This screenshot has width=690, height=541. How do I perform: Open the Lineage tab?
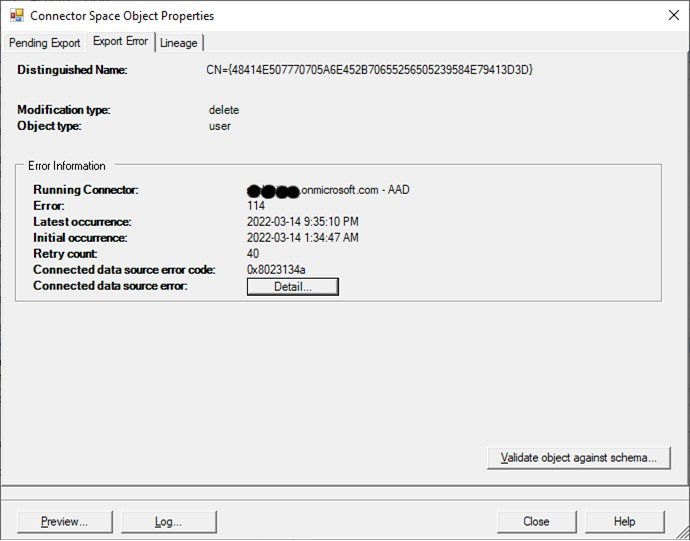pos(179,43)
